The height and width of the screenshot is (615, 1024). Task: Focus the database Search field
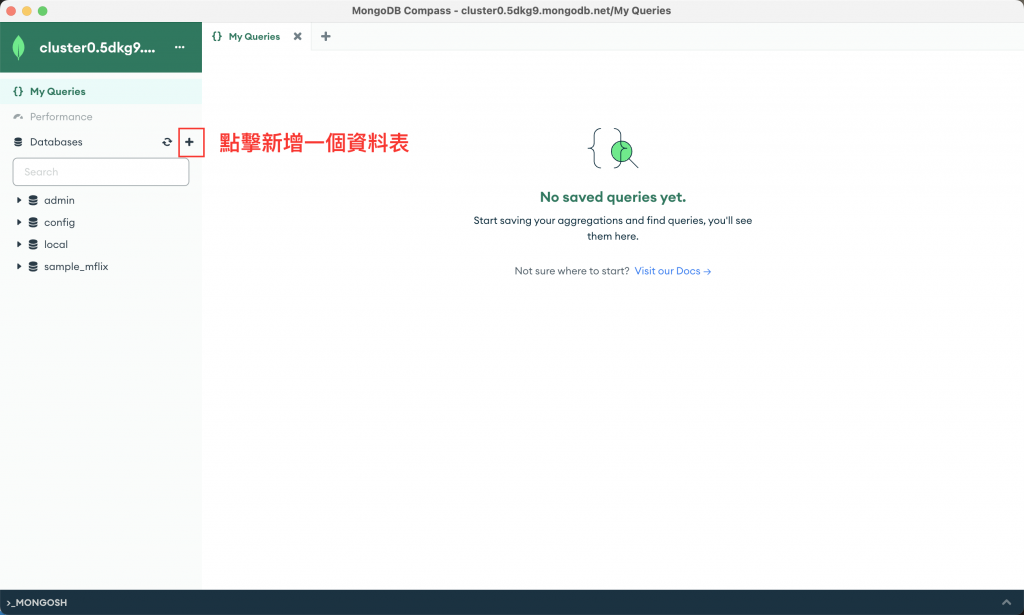[x=101, y=172]
